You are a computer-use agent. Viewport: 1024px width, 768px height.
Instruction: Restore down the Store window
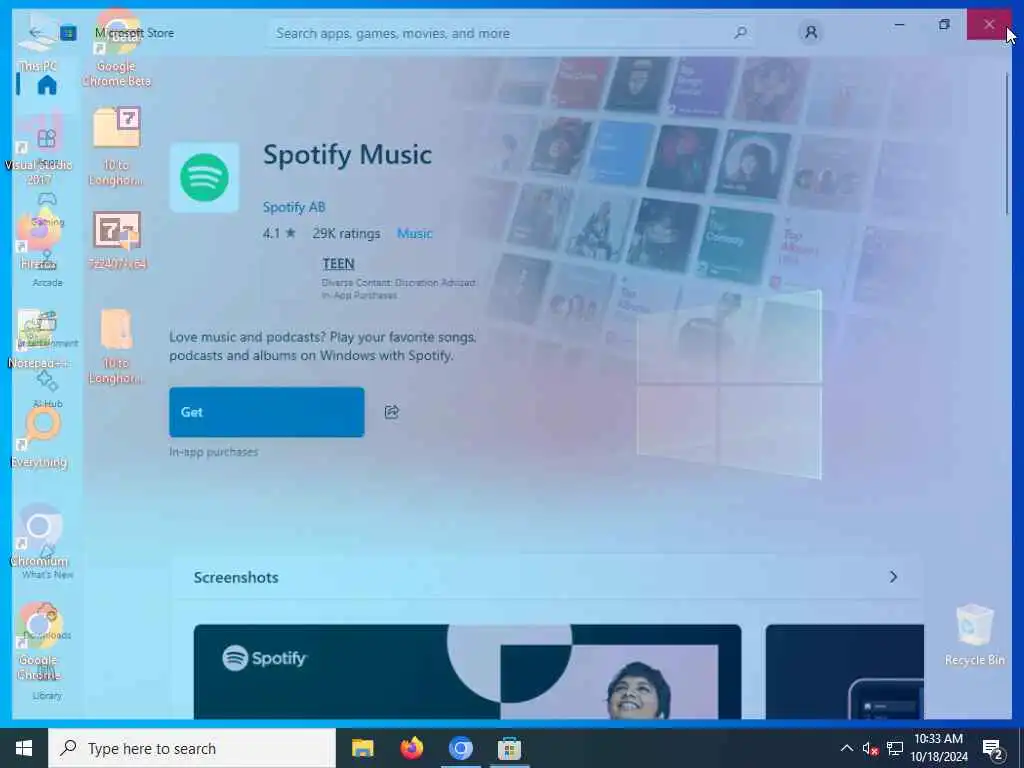pos(944,25)
